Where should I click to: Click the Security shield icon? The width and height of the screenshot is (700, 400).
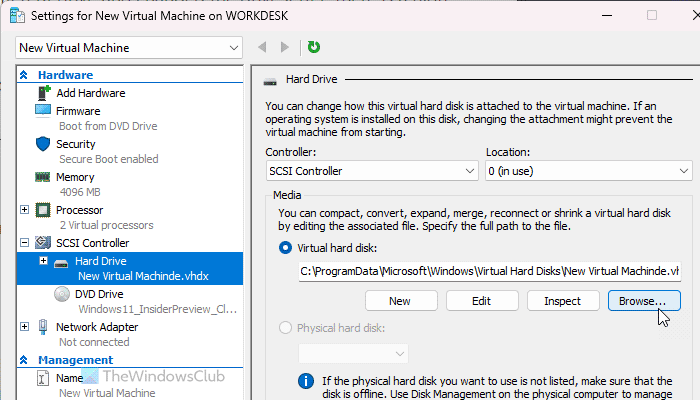click(x=43, y=144)
